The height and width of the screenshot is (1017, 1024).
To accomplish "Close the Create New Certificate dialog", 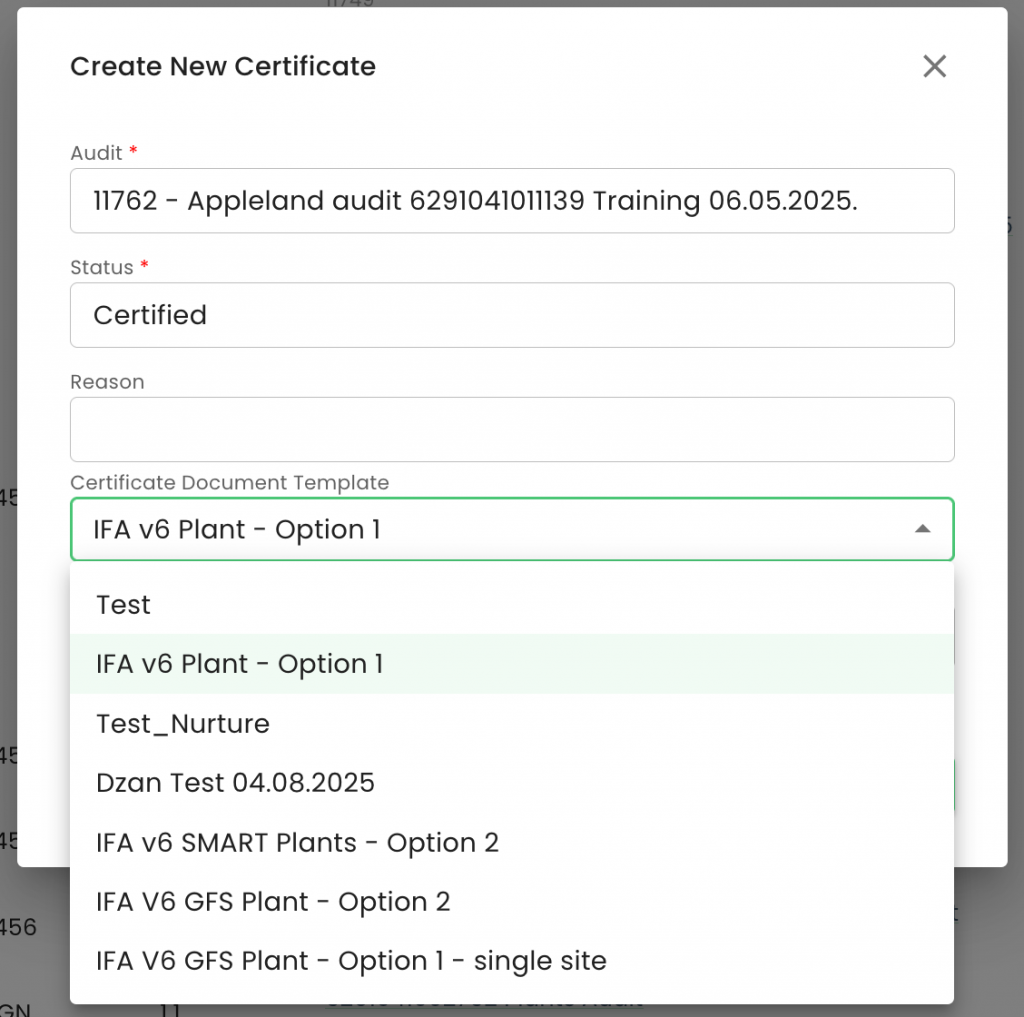I will (934, 67).
